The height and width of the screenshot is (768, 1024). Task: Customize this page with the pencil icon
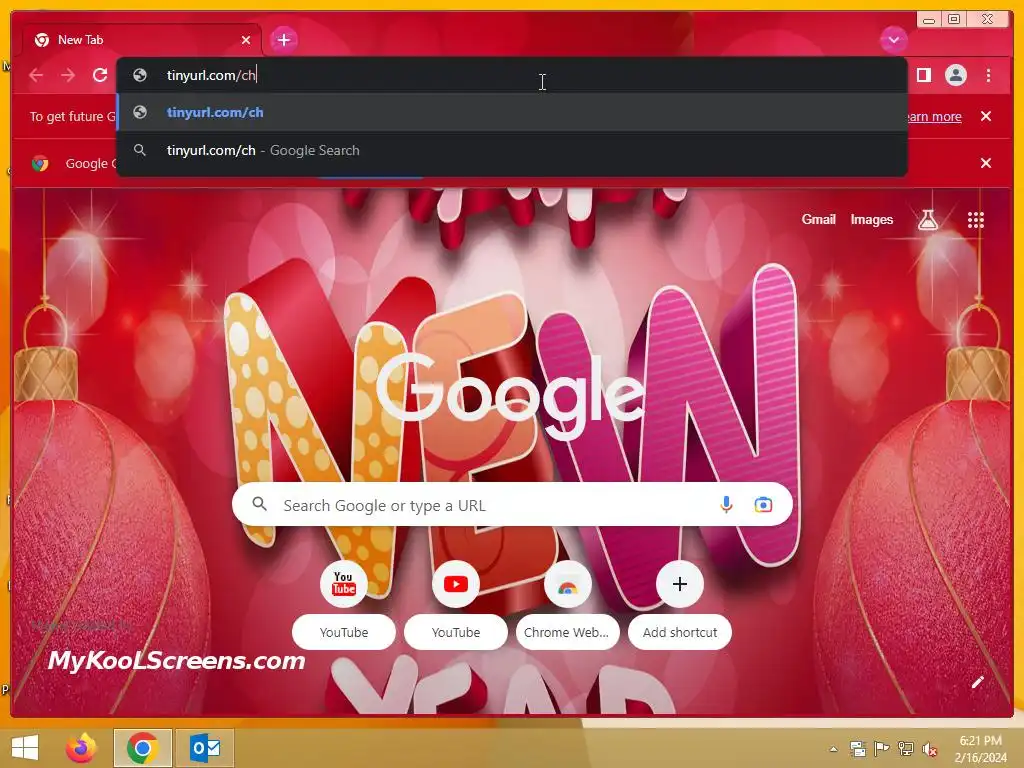(x=977, y=682)
